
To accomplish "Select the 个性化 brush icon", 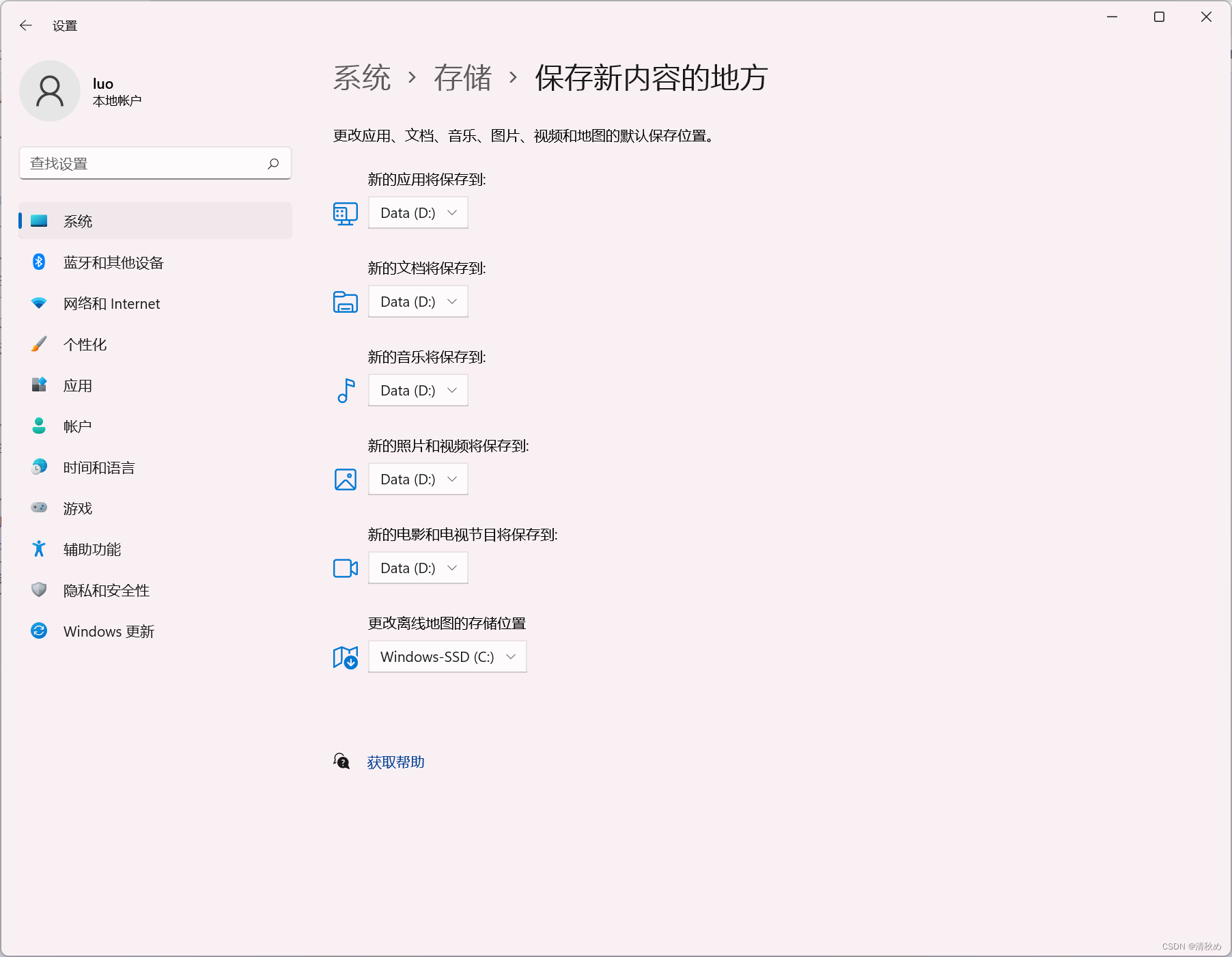I will (x=39, y=344).
